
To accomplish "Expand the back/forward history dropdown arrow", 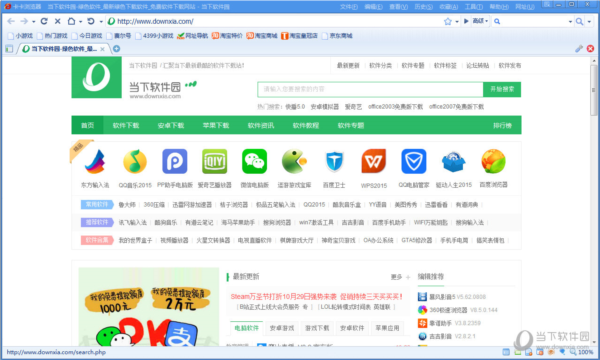I will point(34,22).
